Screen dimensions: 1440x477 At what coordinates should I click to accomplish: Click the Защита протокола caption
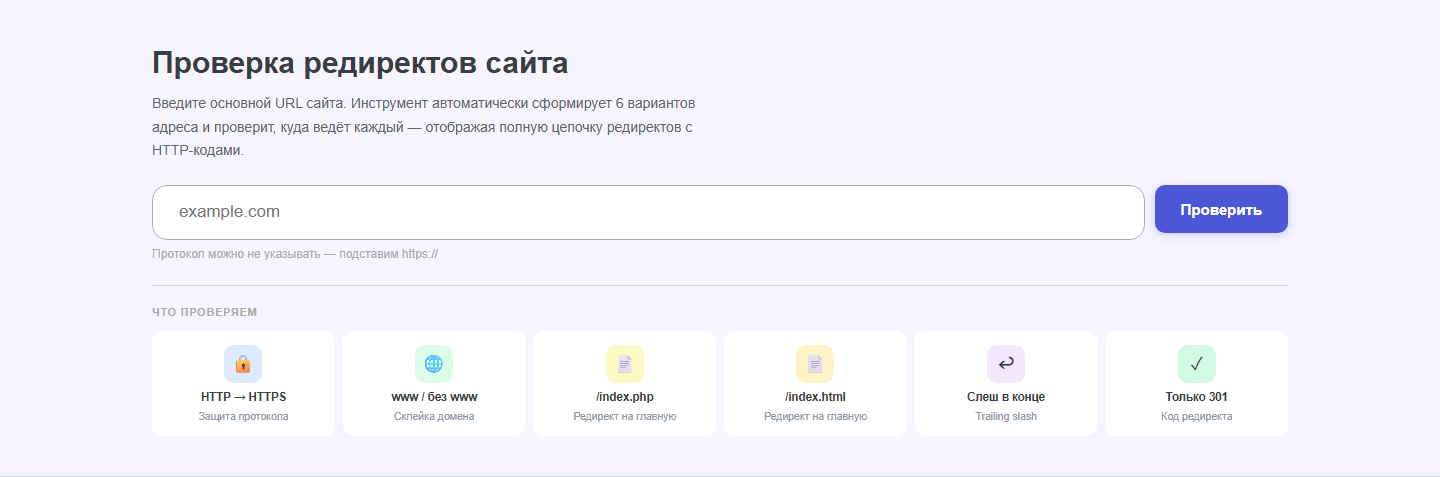coord(243,416)
